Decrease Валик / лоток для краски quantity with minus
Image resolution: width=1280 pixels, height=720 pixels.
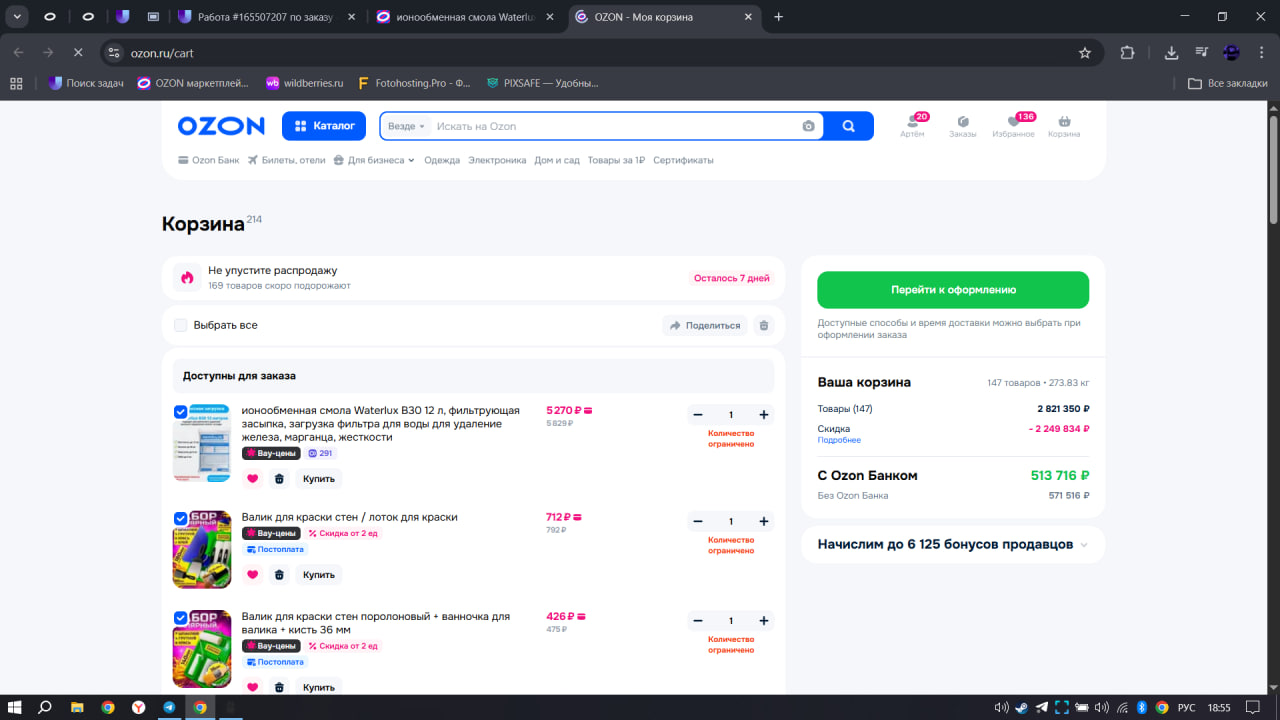pyautogui.click(x=698, y=521)
